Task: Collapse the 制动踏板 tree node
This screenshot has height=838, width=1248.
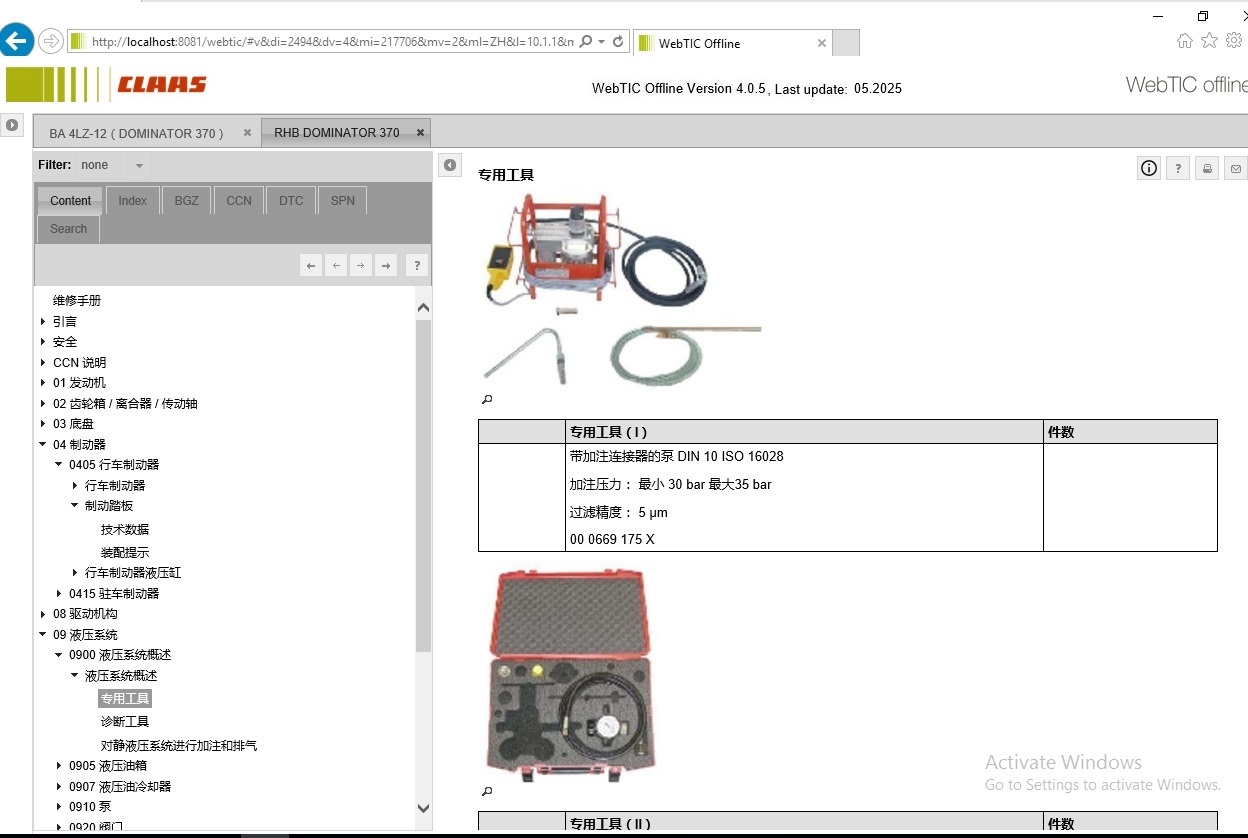Action: click(75, 506)
